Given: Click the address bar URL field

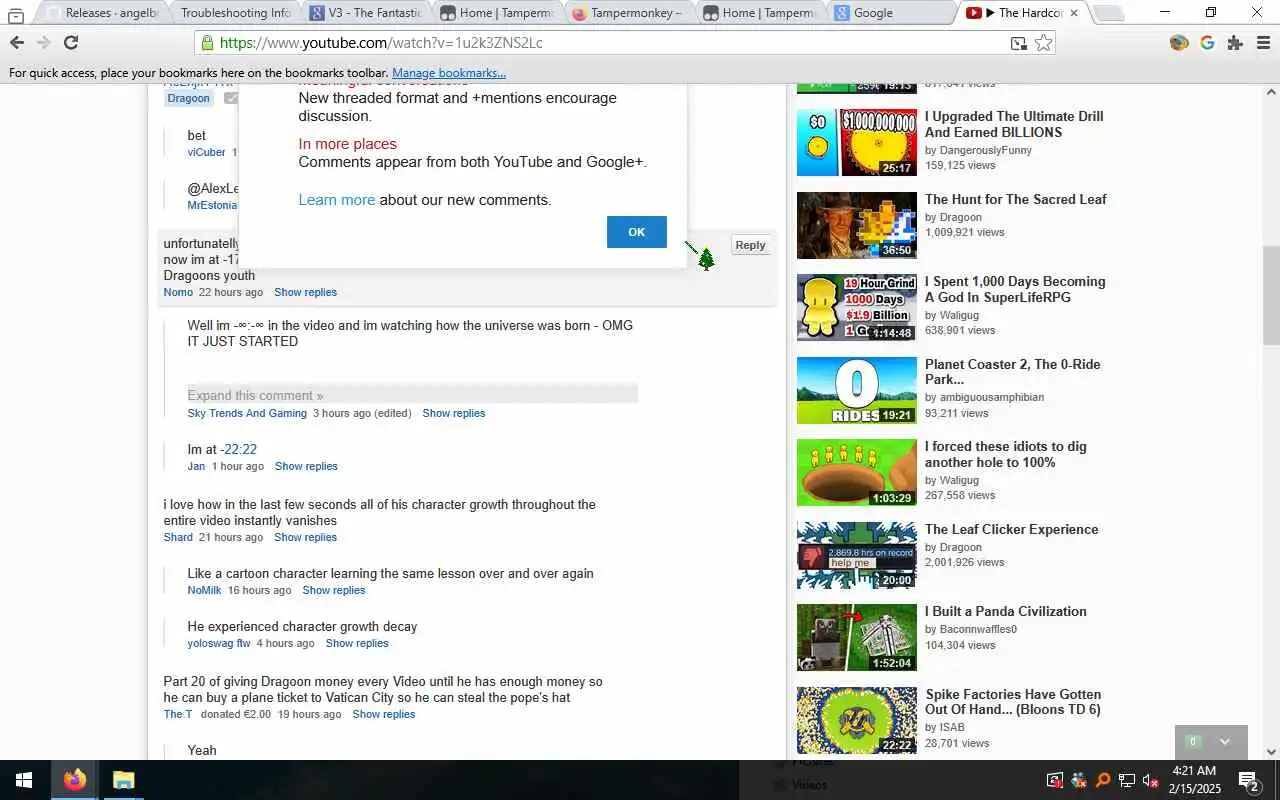Looking at the screenshot, I should 600,43.
